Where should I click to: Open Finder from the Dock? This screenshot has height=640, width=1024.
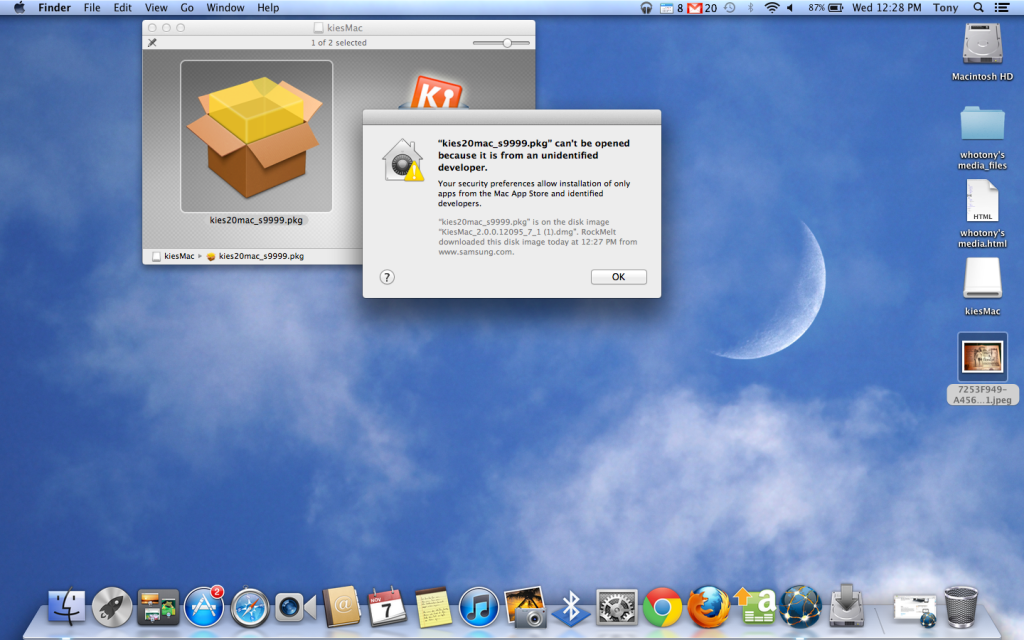(67, 607)
